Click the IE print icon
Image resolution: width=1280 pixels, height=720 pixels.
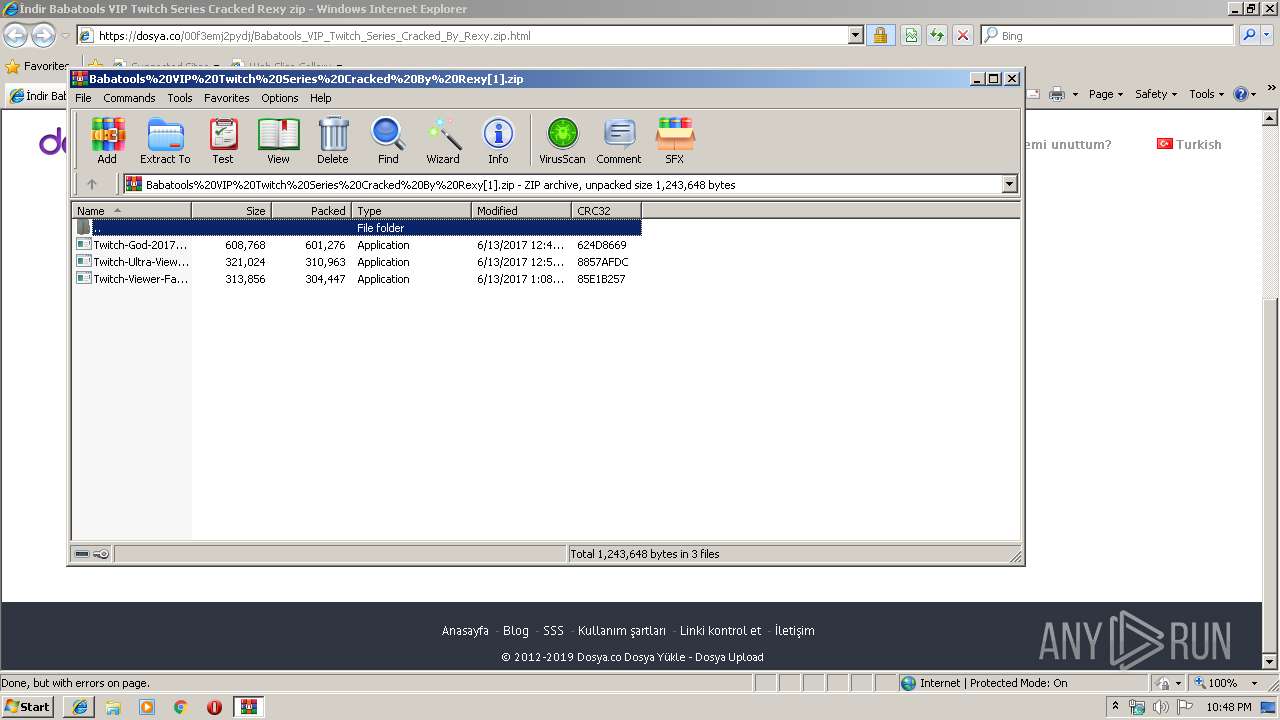(1057, 94)
